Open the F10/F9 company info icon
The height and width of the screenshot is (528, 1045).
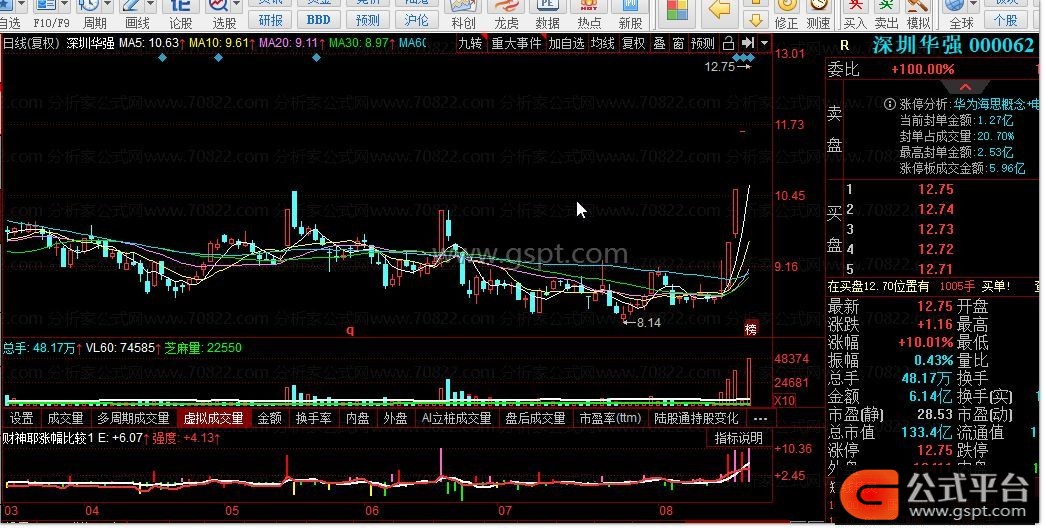tap(46, 5)
